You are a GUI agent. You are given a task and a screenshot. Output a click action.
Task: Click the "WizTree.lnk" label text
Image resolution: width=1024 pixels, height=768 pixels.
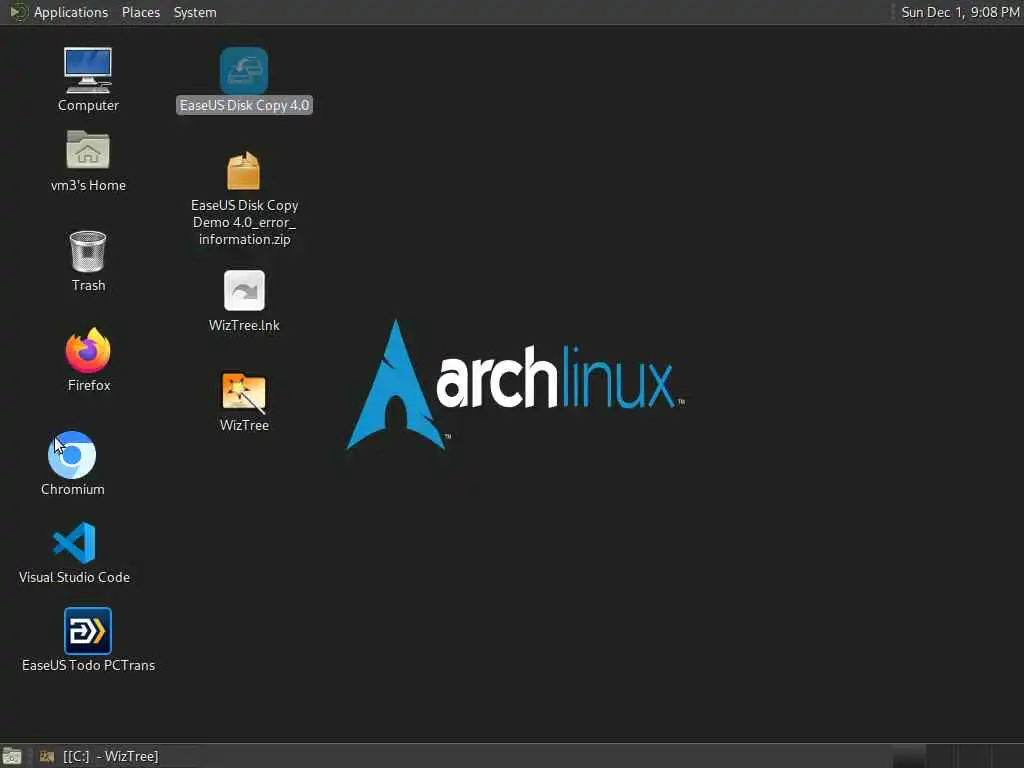click(x=244, y=325)
